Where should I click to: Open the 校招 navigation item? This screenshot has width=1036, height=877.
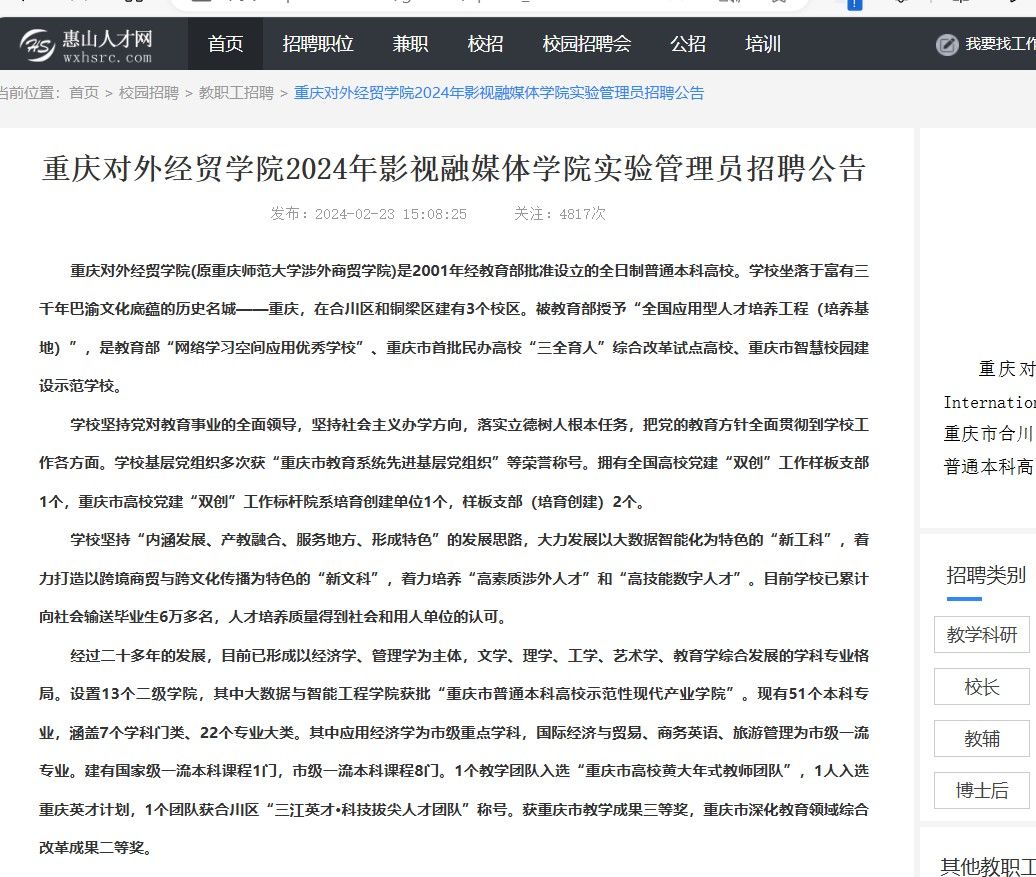485,44
